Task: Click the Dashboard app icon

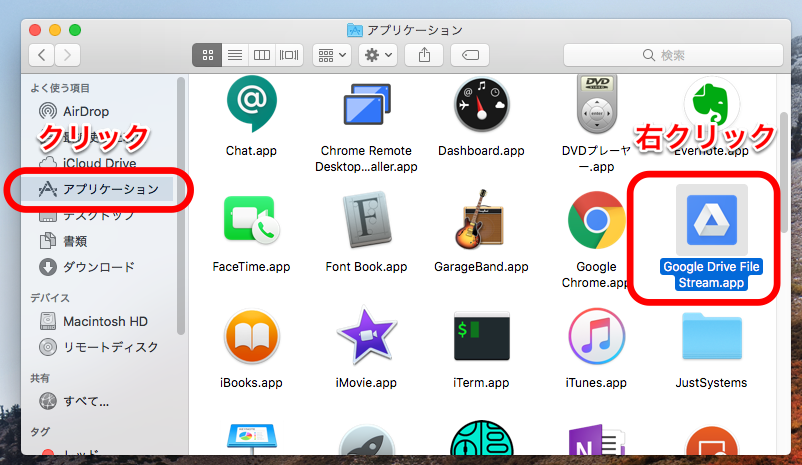Action: (x=481, y=105)
